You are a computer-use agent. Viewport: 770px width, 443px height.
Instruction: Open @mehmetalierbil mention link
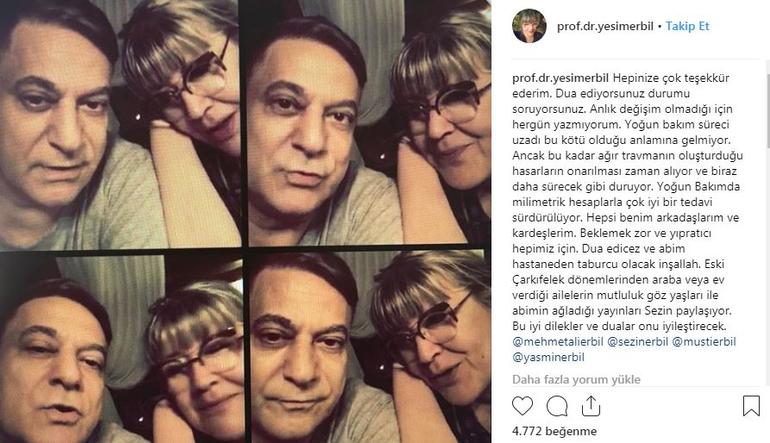(558, 342)
